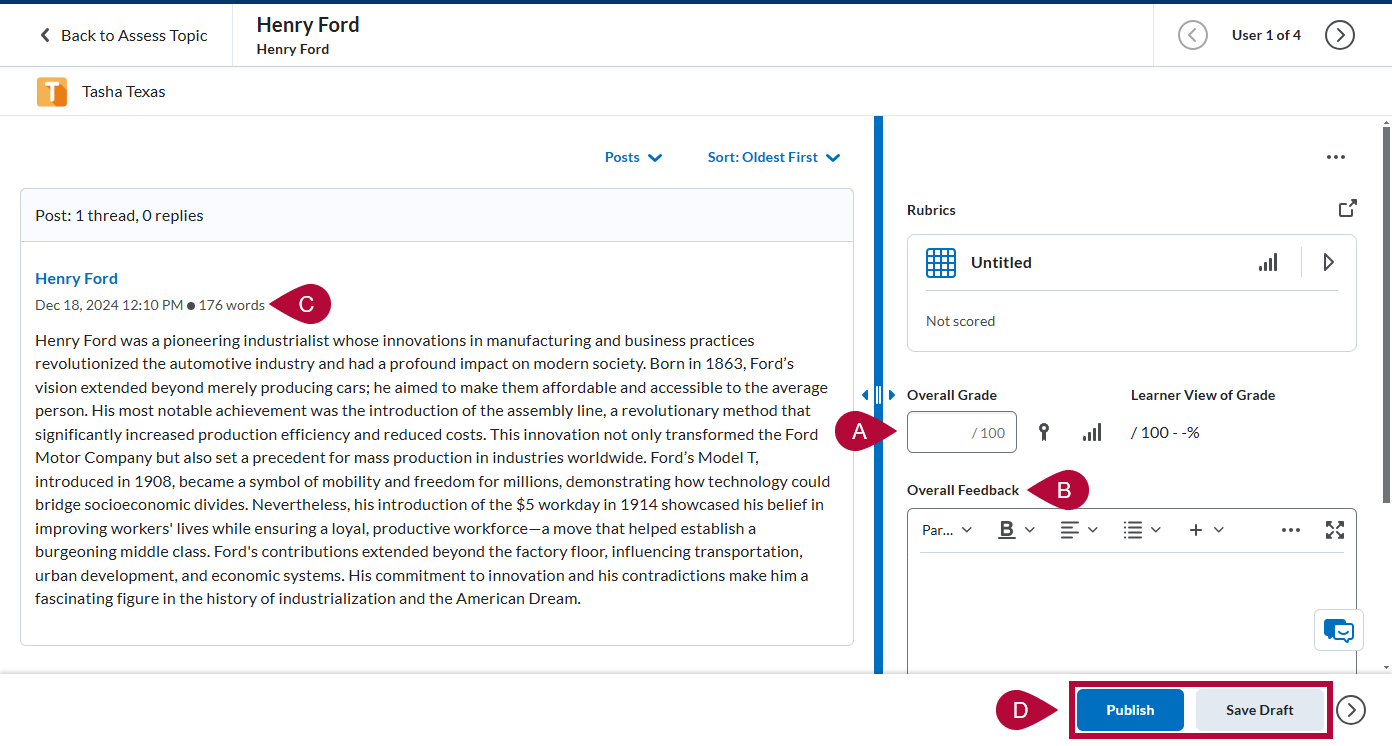Viewport: 1392px width, 746px height.
Task: Open the Posts filter dropdown
Action: pos(633,157)
